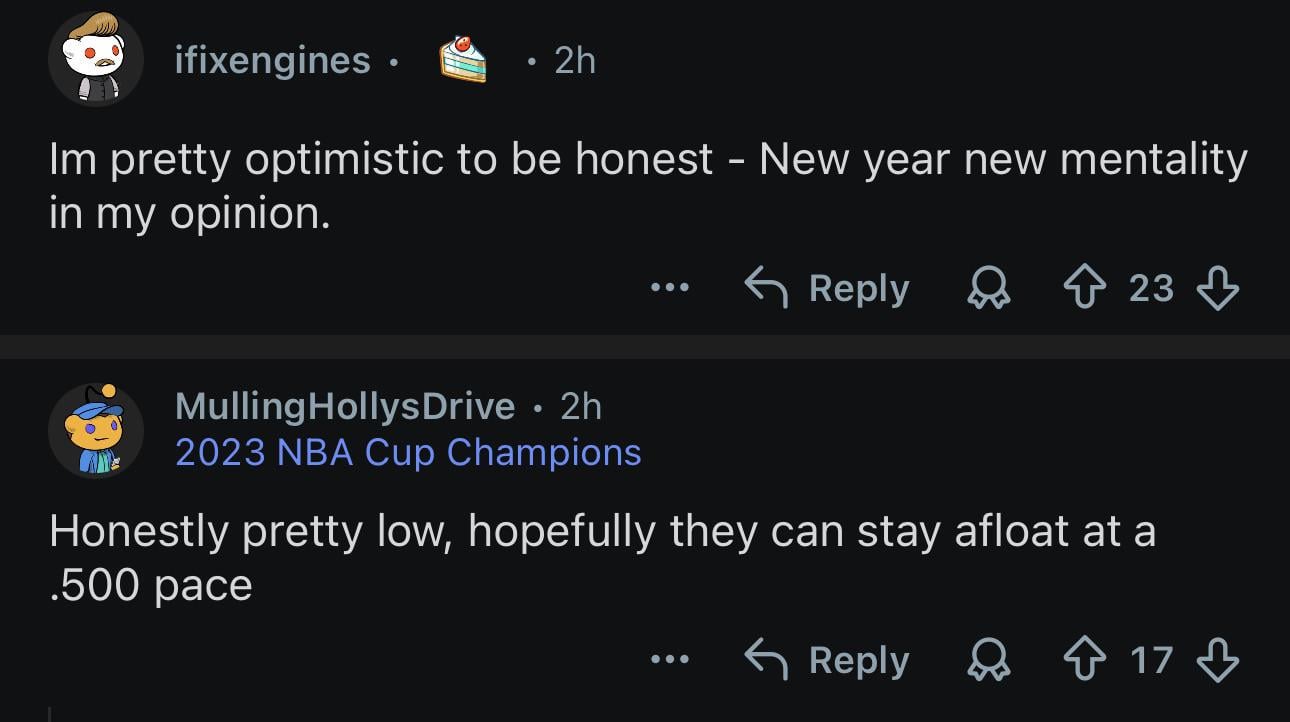Give an award to ifixengines' comment

click(987, 287)
